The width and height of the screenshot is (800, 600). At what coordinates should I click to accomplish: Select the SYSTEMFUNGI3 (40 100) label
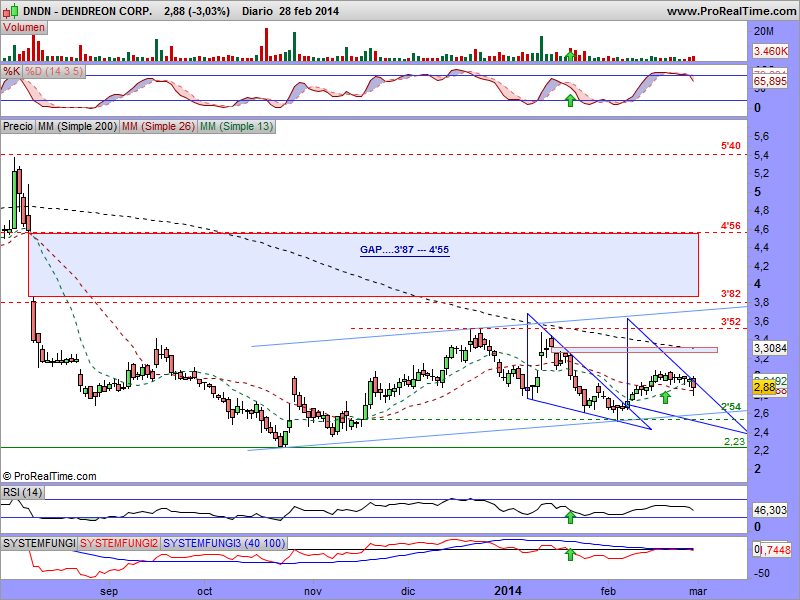pyautogui.click(x=224, y=543)
